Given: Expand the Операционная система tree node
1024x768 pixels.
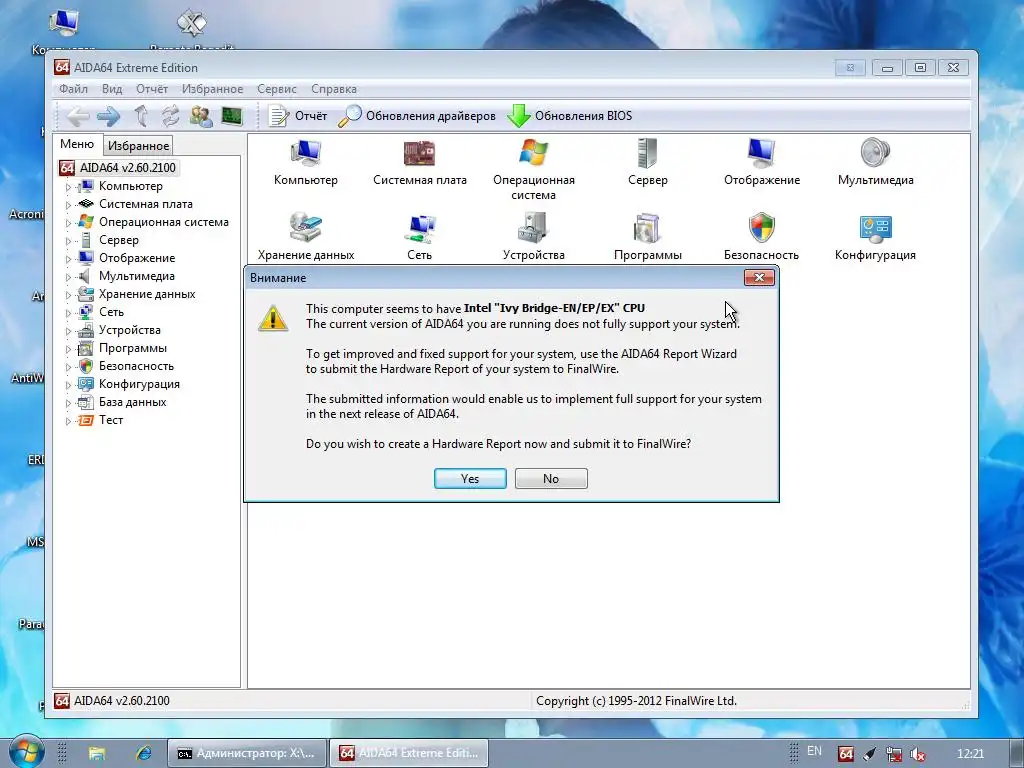Looking at the screenshot, I should [68, 223].
